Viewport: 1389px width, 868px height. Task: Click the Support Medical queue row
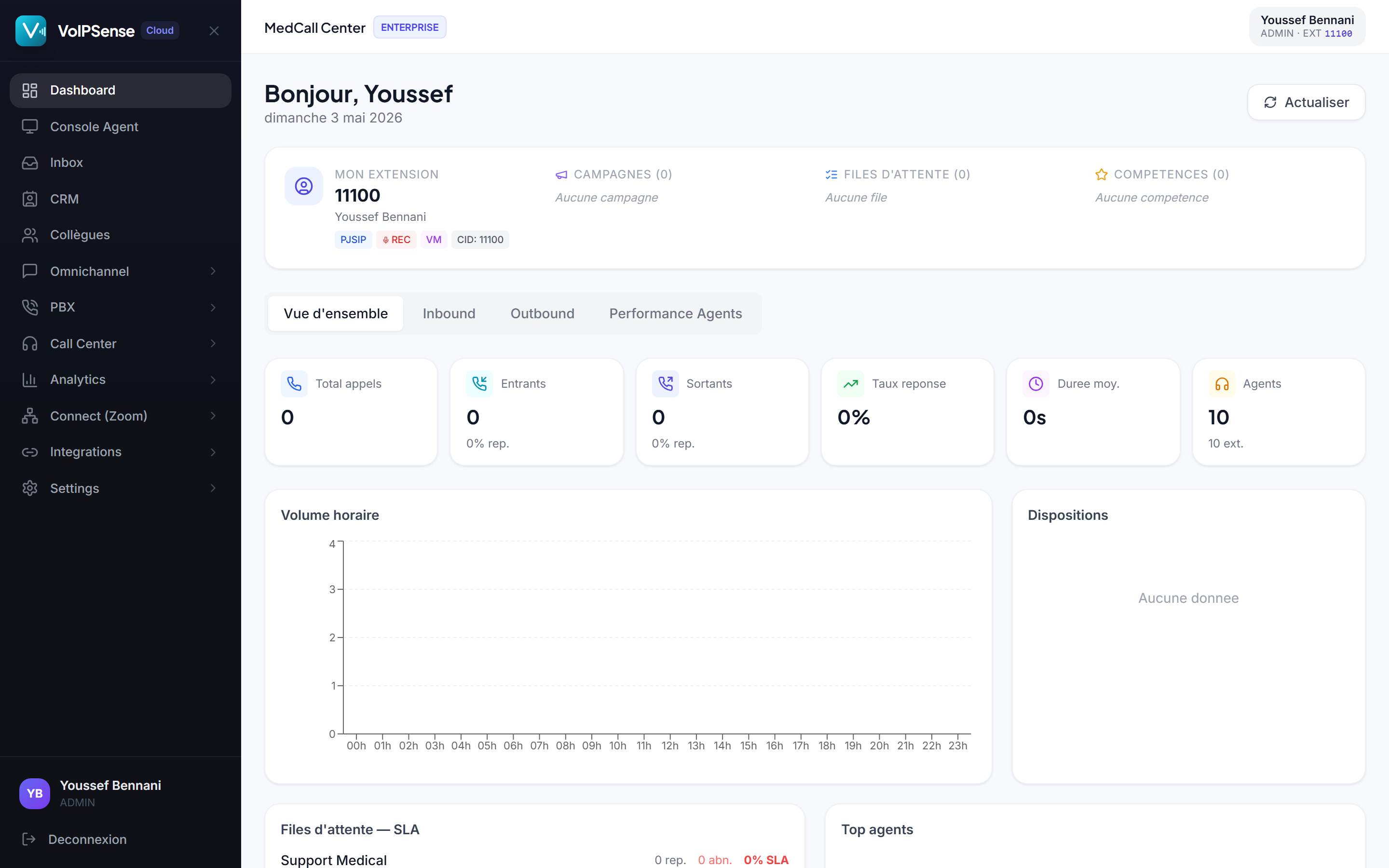(x=534, y=859)
